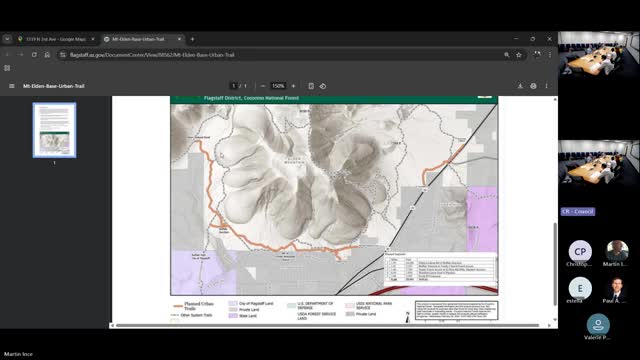Click the PDF horizontal scrollbar
This screenshot has height=360, width=640.
(327, 325)
